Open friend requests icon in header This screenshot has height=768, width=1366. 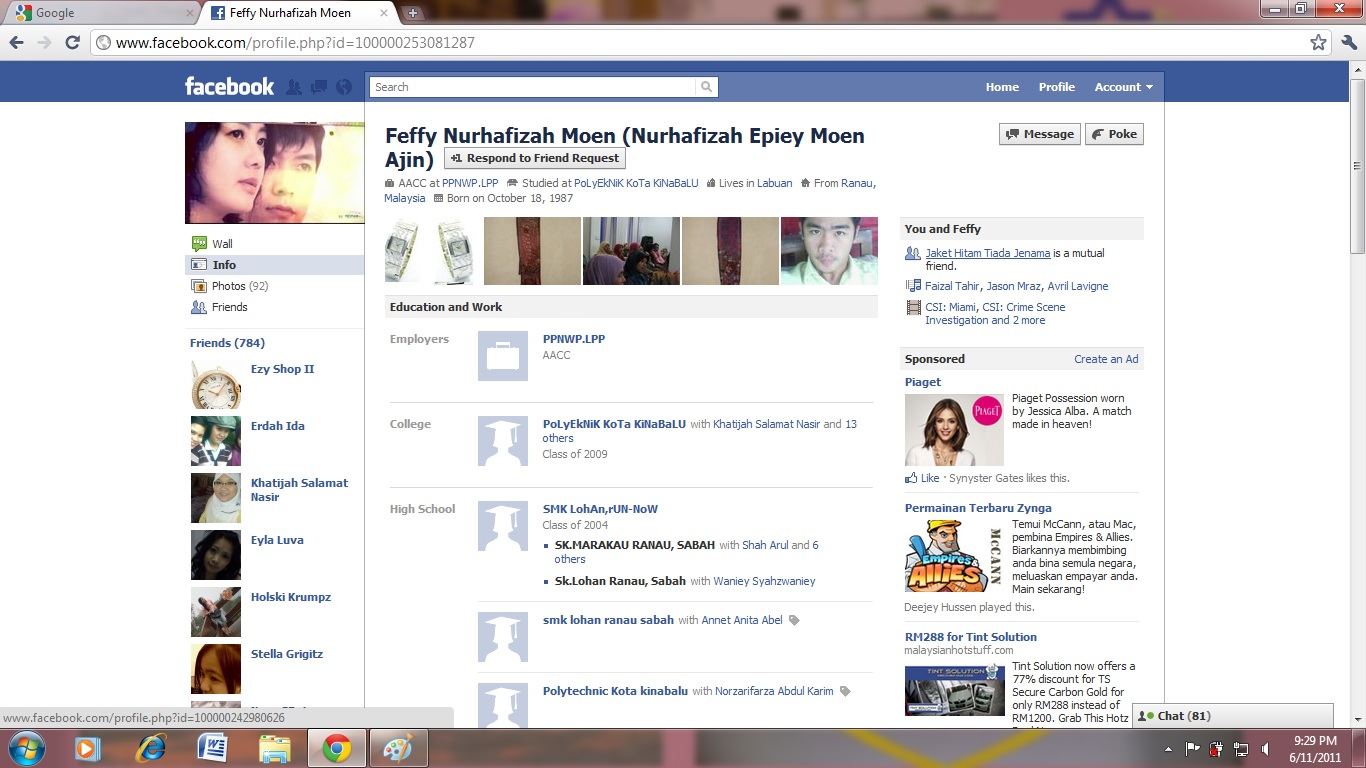pyautogui.click(x=294, y=87)
